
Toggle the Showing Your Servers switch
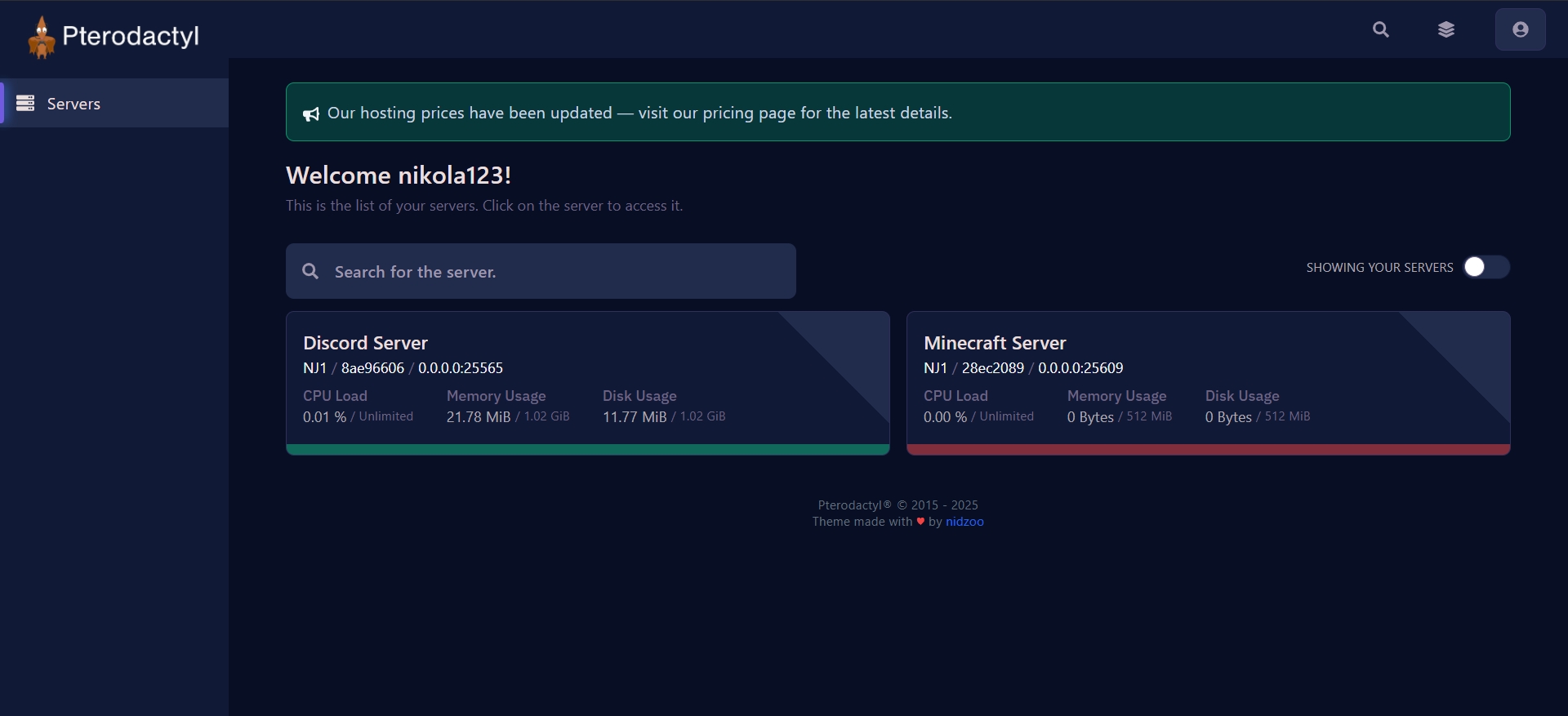(x=1486, y=267)
